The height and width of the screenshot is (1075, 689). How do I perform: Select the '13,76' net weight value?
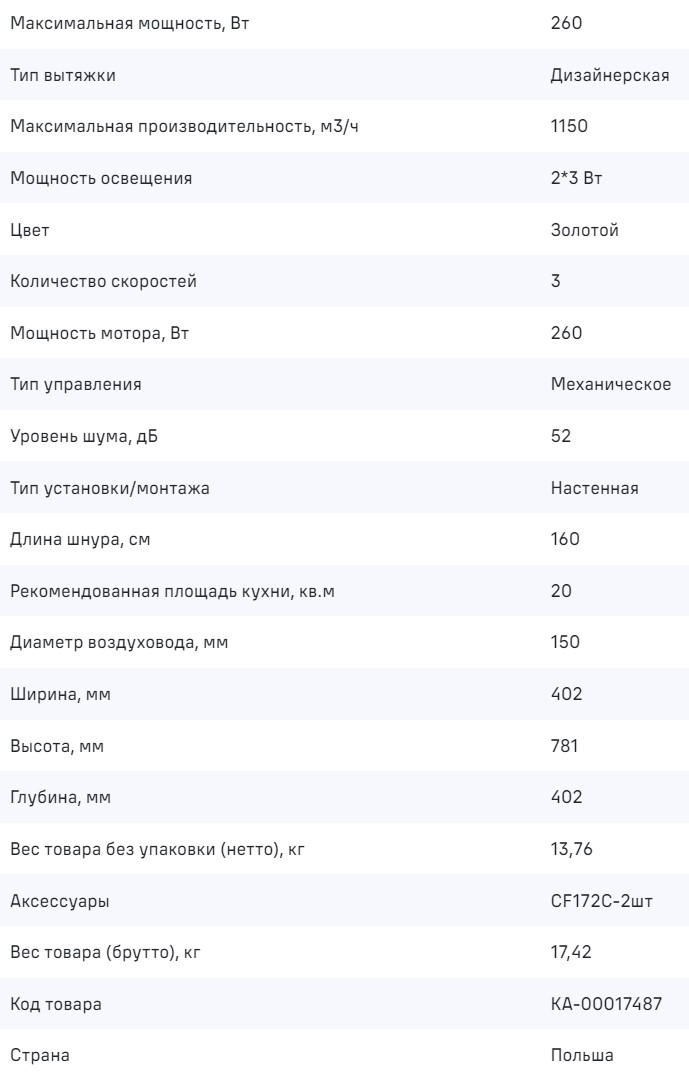570,850
